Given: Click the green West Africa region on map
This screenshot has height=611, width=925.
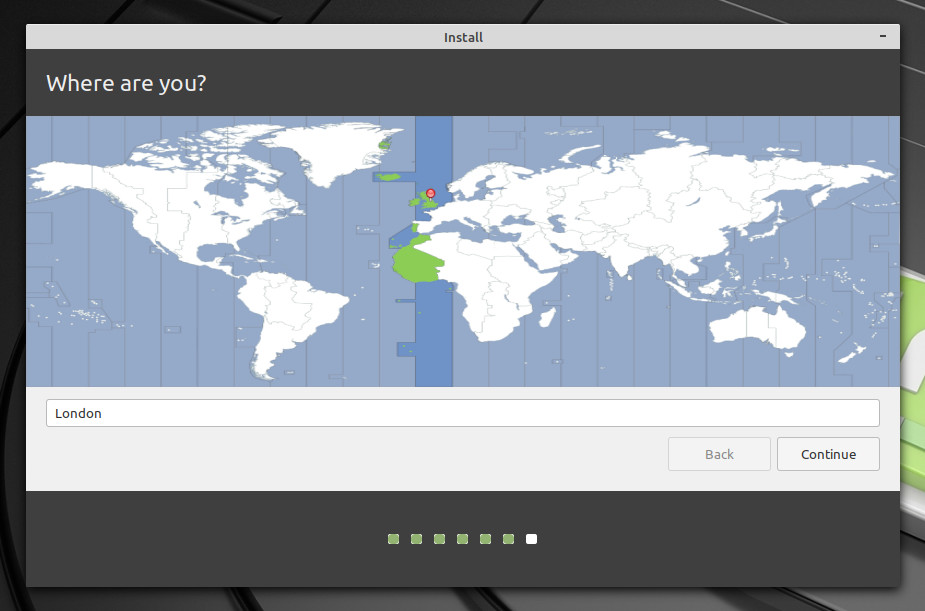Looking at the screenshot, I should pos(418,259).
